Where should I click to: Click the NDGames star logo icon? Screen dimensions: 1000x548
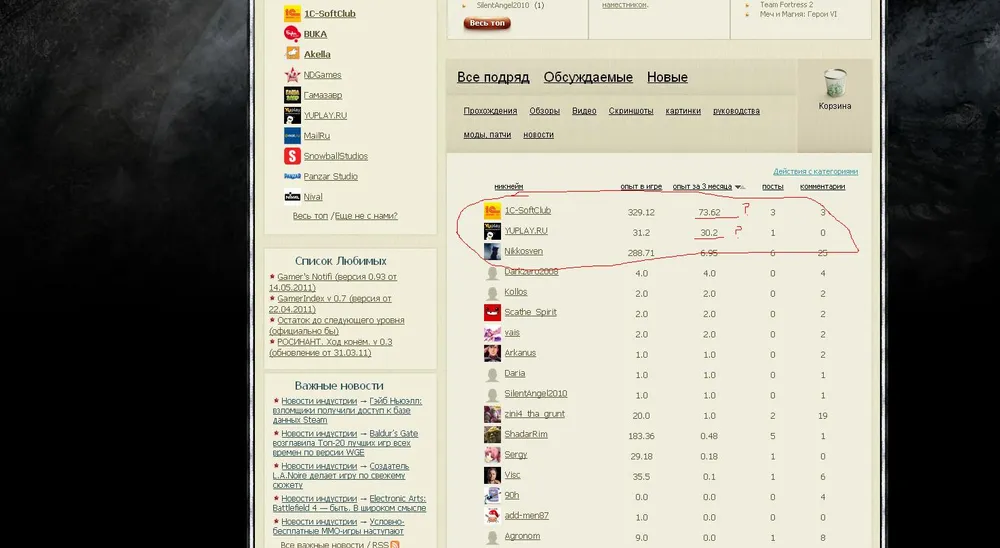pos(292,75)
